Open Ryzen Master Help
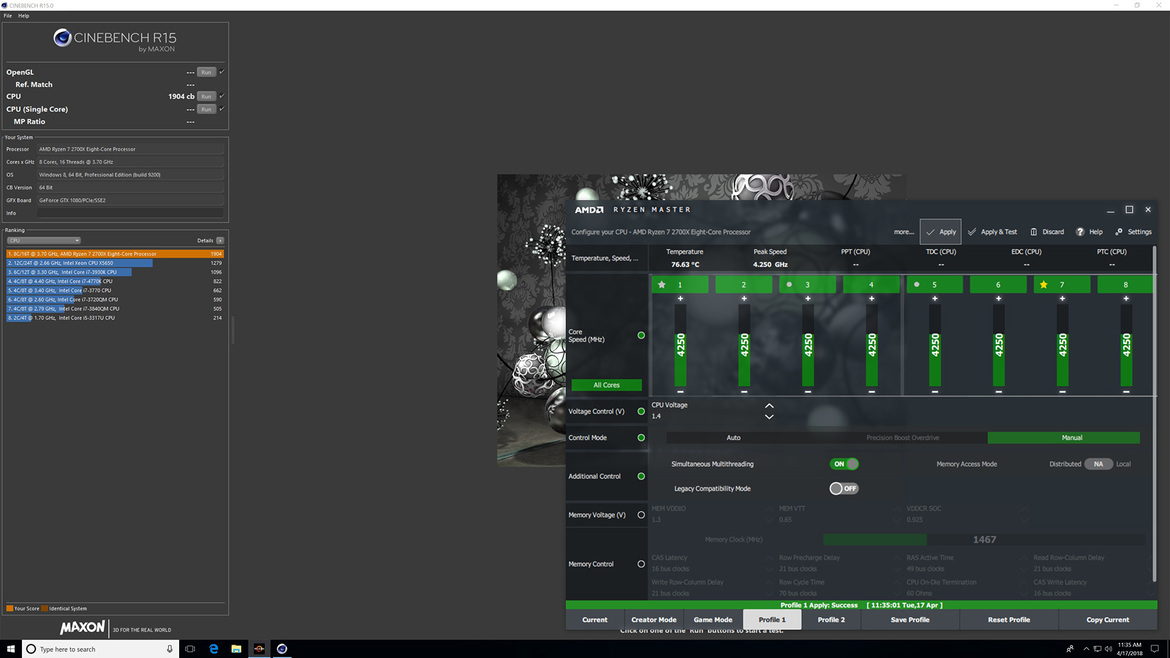Viewport: 1170px width, 658px height. click(1089, 232)
